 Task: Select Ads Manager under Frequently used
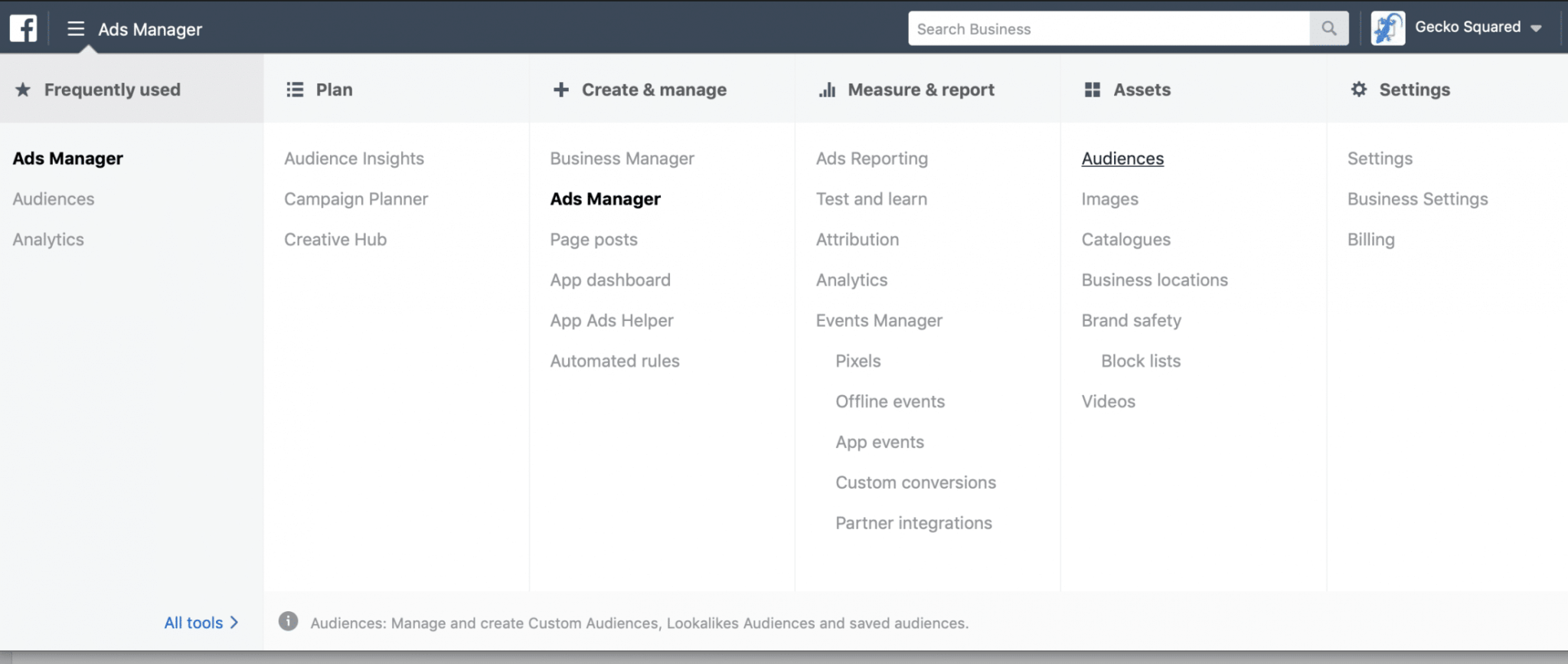[x=67, y=159]
